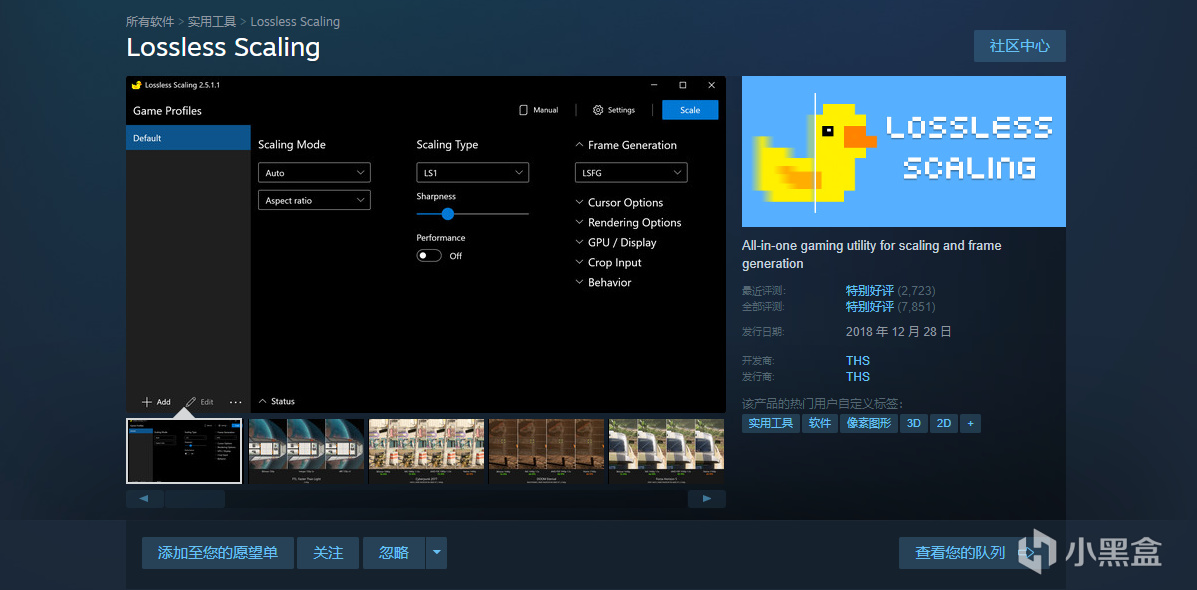Screen dimensions: 1197x590
Task: Open 社区中心 community hub
Action: [1020, 46]
